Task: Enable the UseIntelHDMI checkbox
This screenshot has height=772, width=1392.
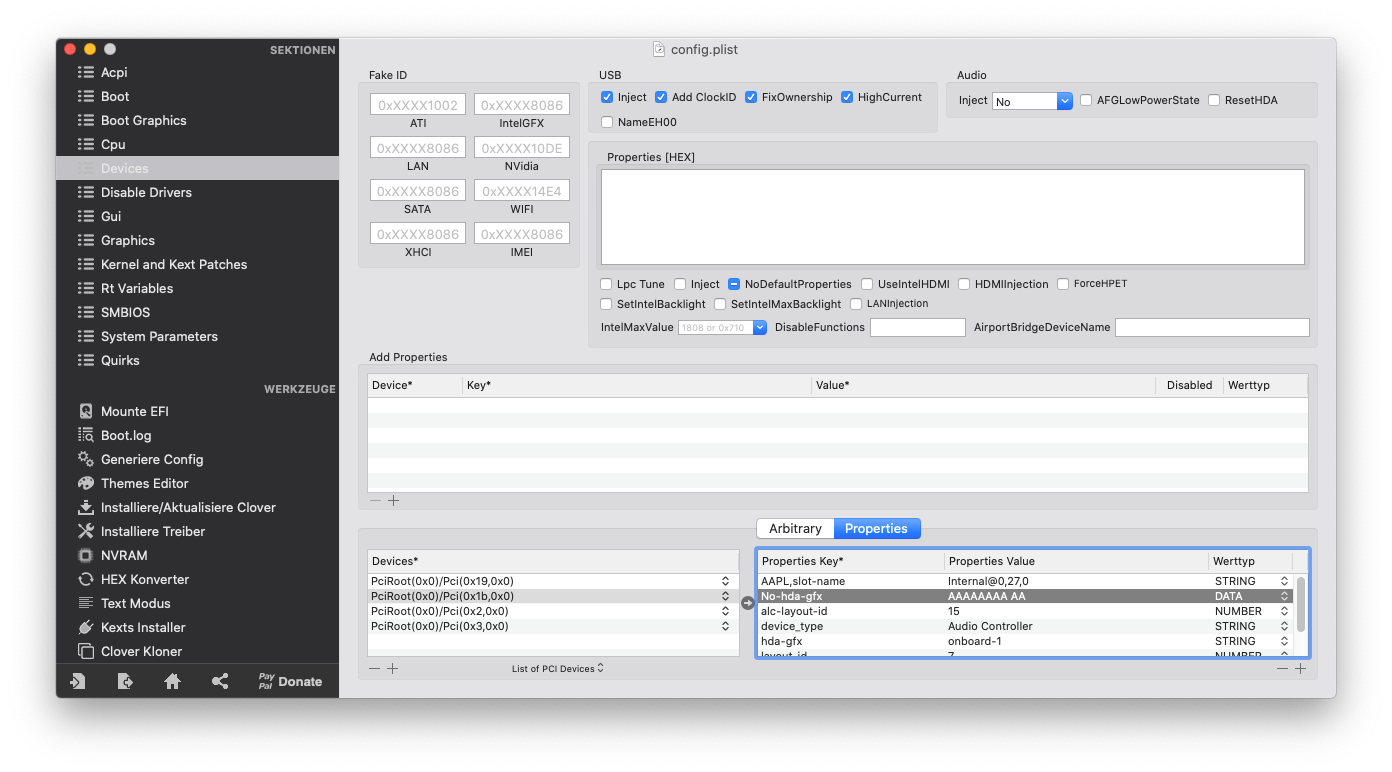Action: coord(868,284)
